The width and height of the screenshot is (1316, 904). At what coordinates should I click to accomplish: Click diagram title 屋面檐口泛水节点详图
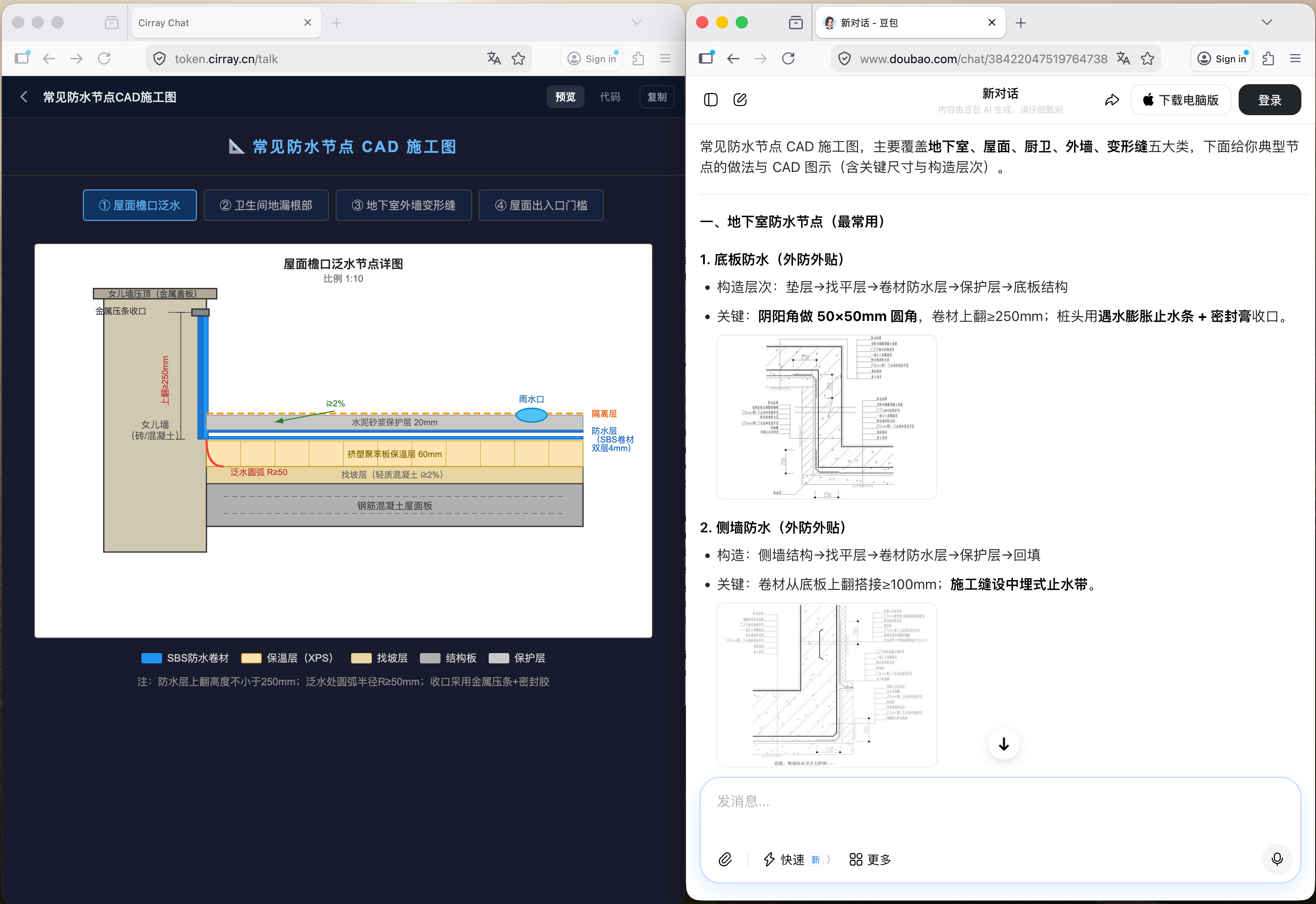coord(343,264)
